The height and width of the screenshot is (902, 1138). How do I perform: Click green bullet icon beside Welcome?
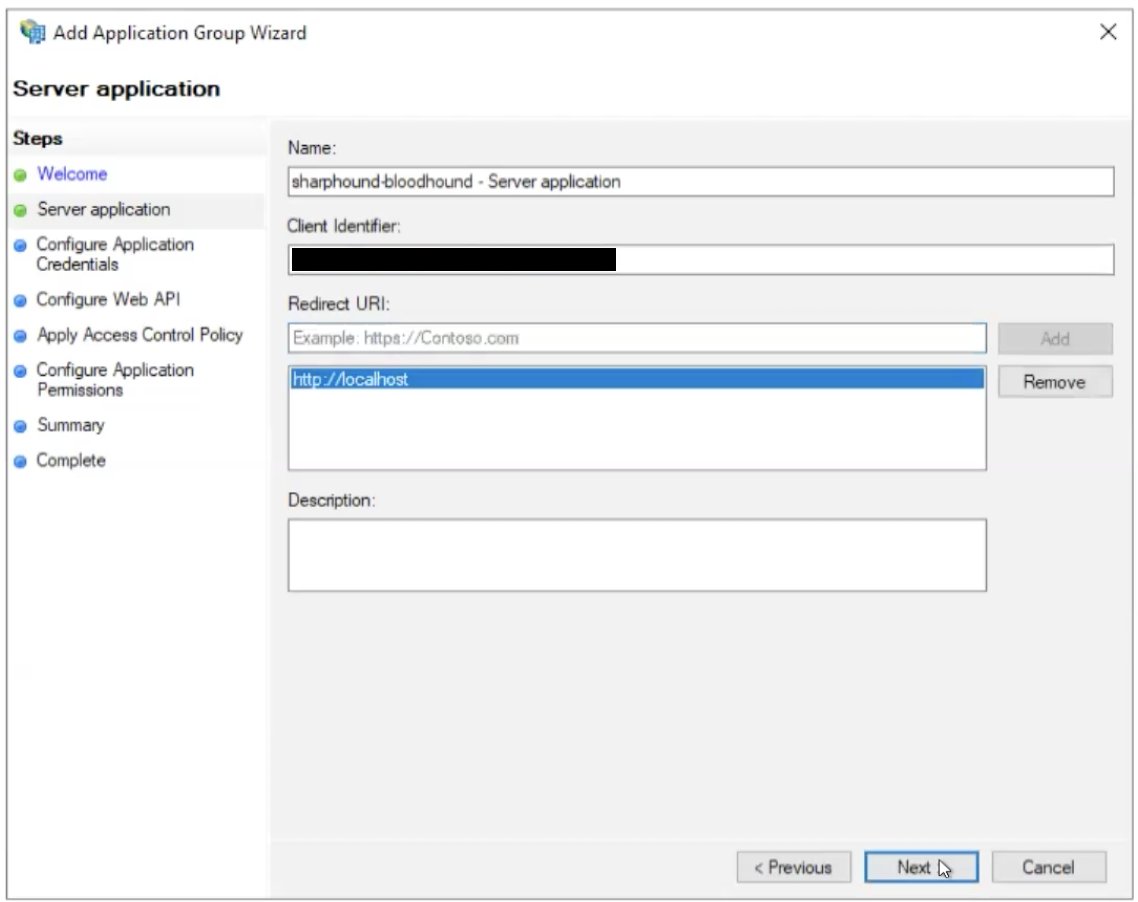pyautogui.click(x=20, y=175)
